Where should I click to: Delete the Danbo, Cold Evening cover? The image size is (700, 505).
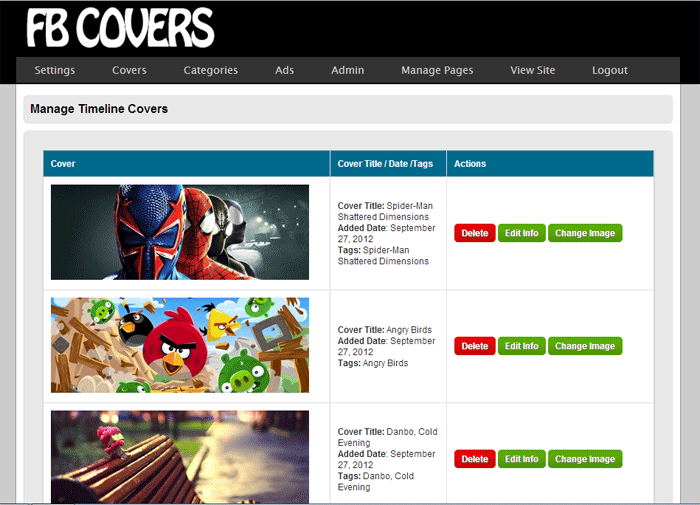[x=475, y=459]
